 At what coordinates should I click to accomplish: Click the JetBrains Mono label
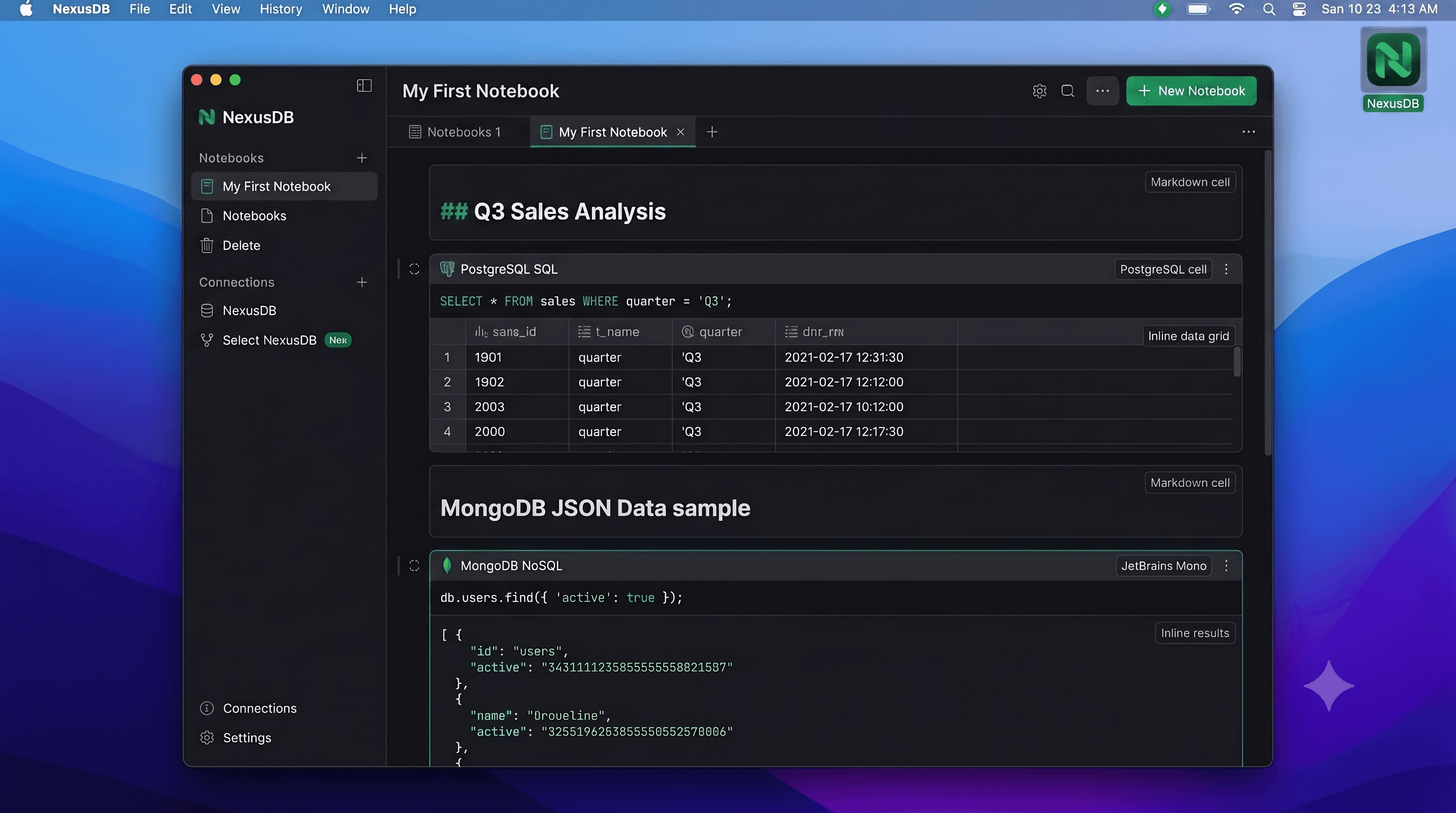click(1163, 565)
